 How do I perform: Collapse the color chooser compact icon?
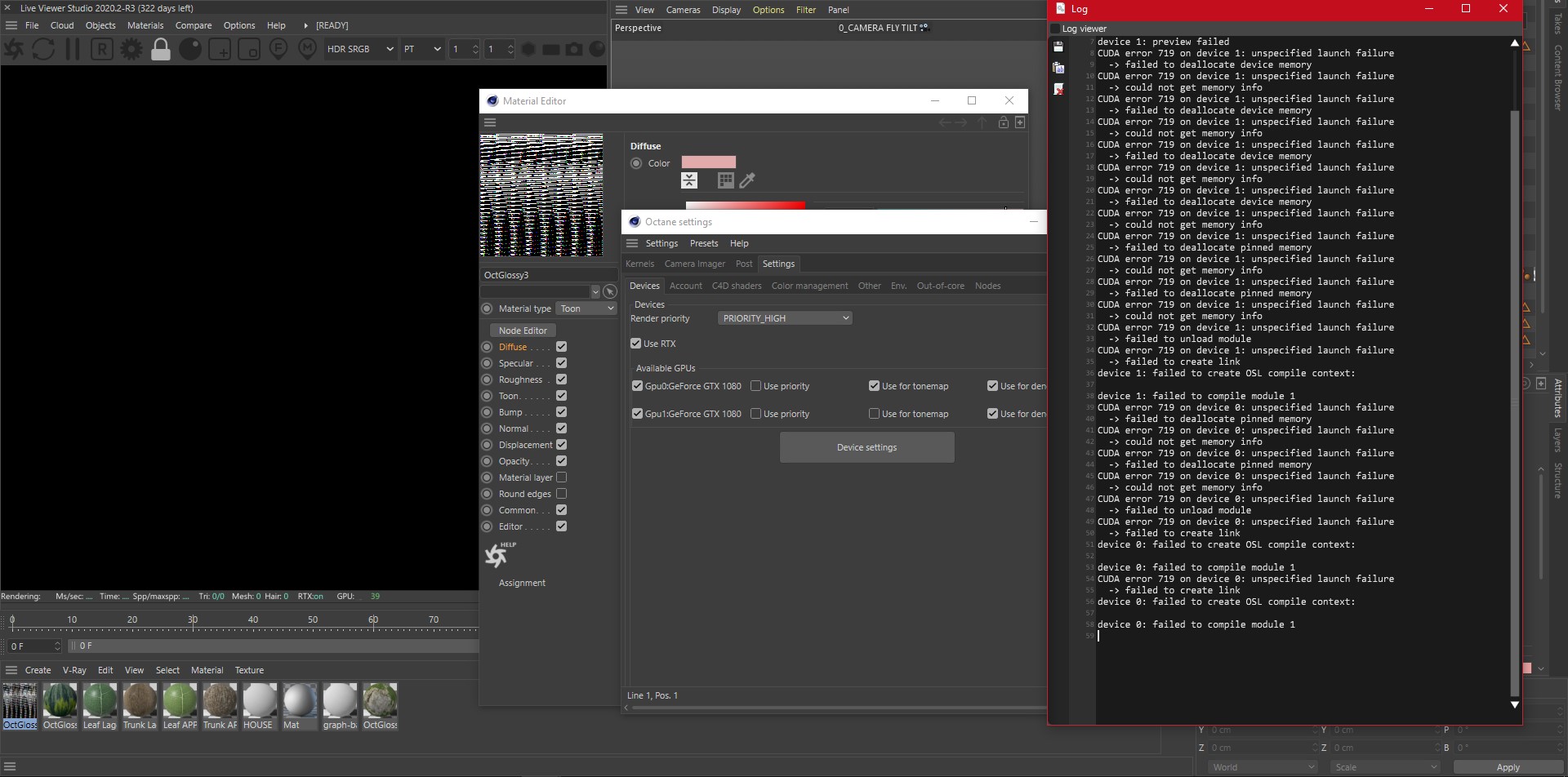coord(689,180)
